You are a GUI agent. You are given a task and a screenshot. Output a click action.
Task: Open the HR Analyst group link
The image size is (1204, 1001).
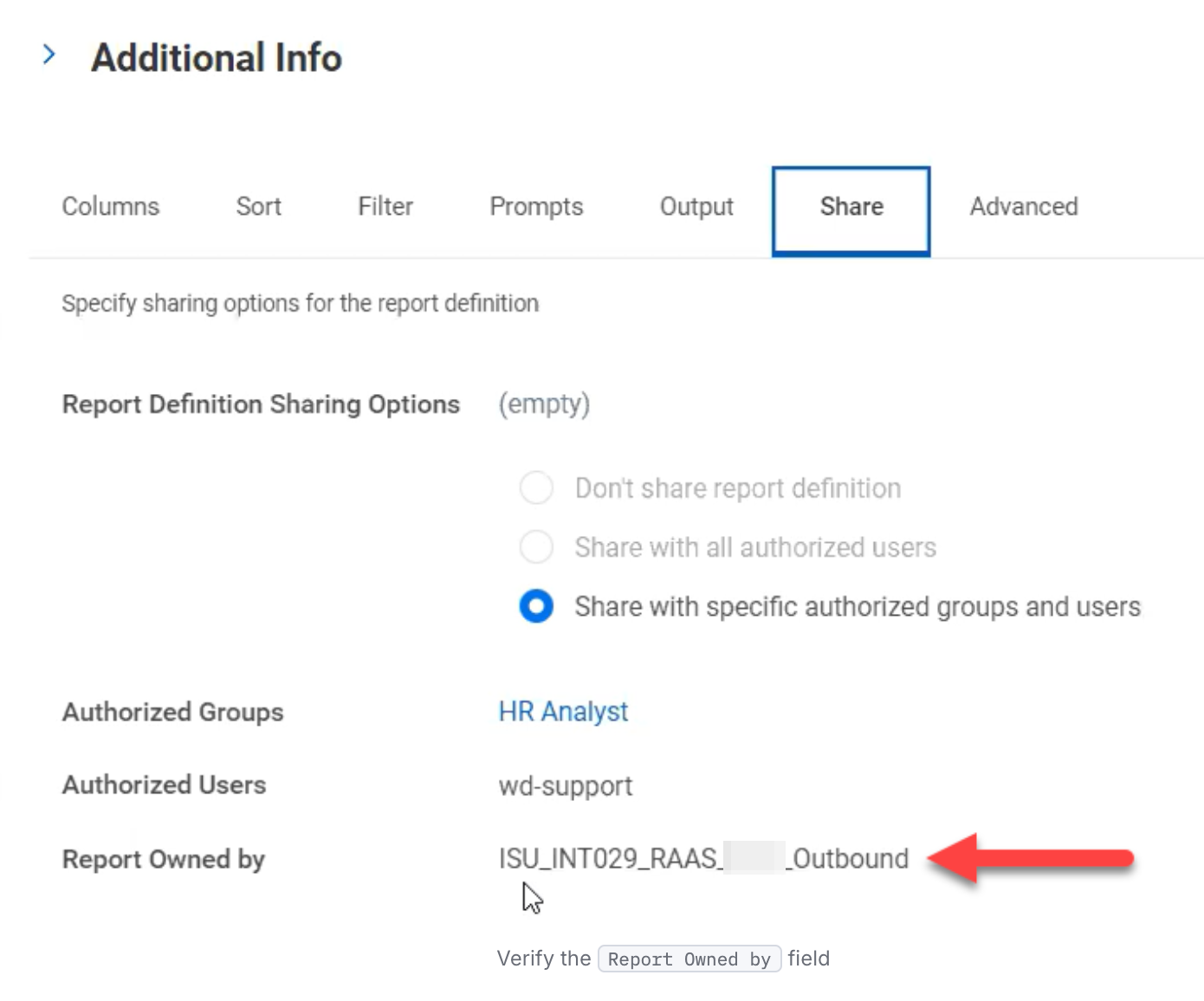pos(563,712)
